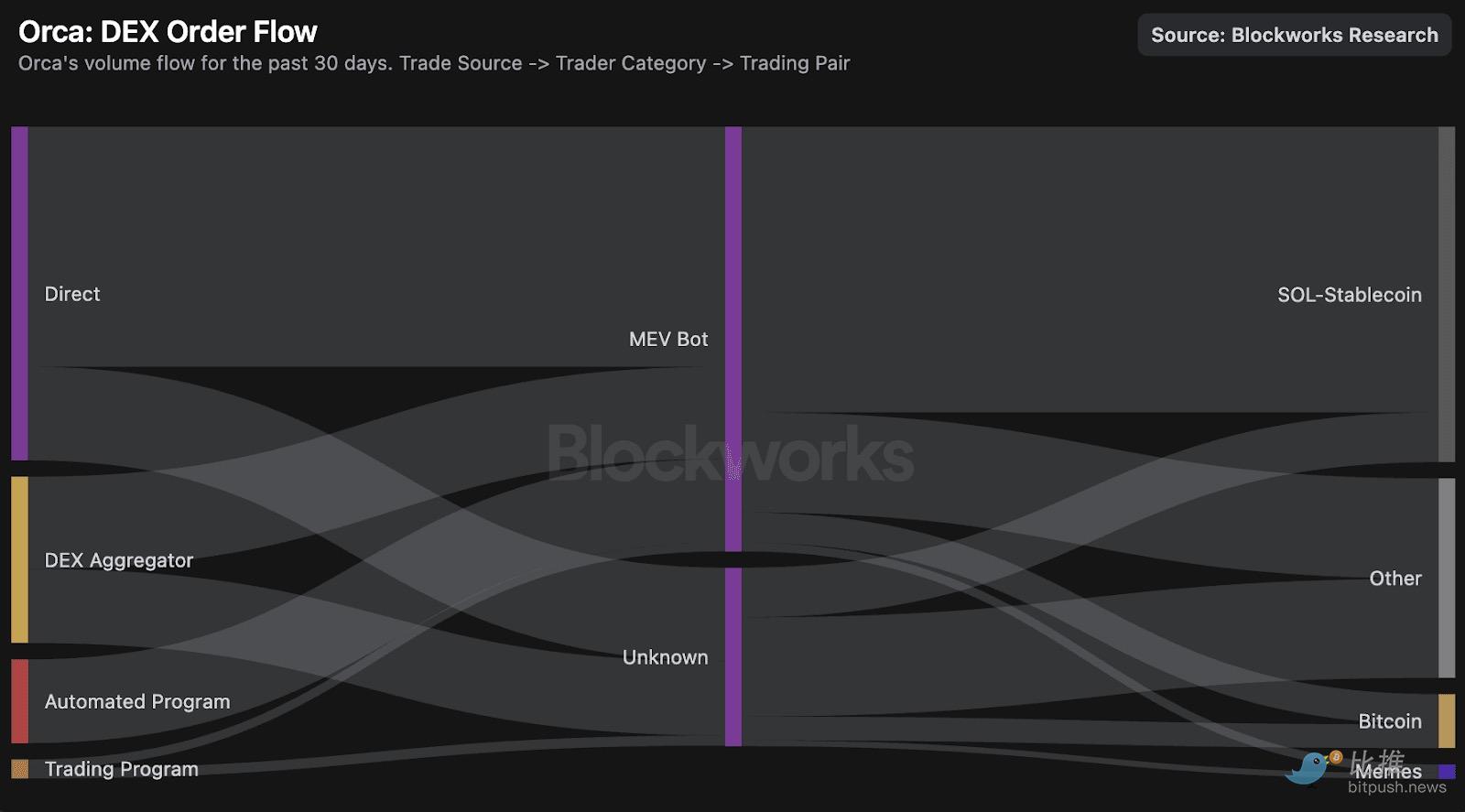Select the gold Bitcoin node bar
Screen dimensions: 1465x812
1447,720
